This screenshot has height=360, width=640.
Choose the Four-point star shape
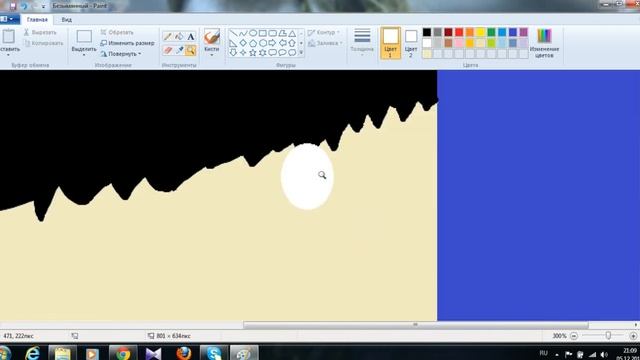pos(243,53)
